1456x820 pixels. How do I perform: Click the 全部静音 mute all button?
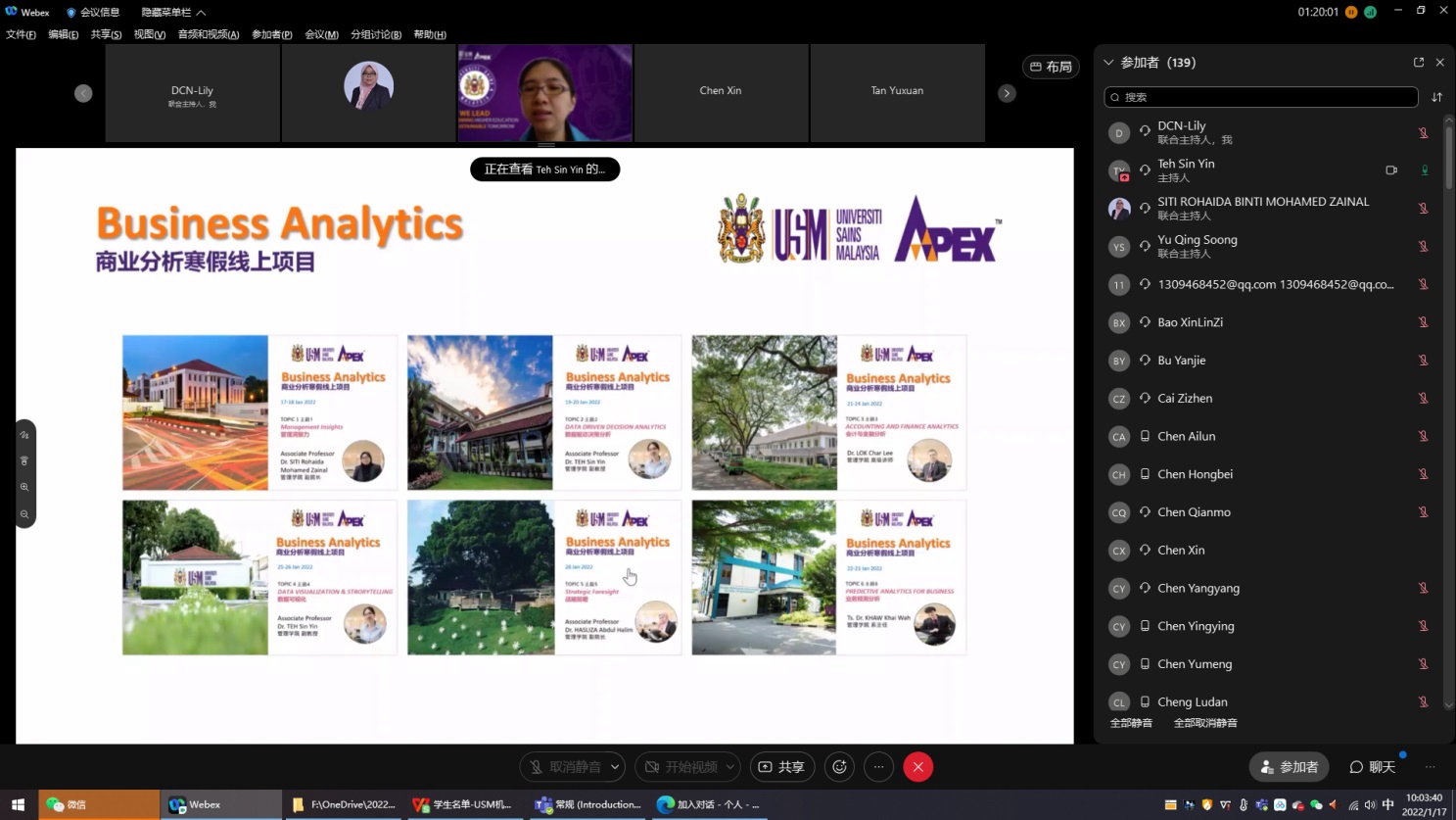(x=1131, y=723)
